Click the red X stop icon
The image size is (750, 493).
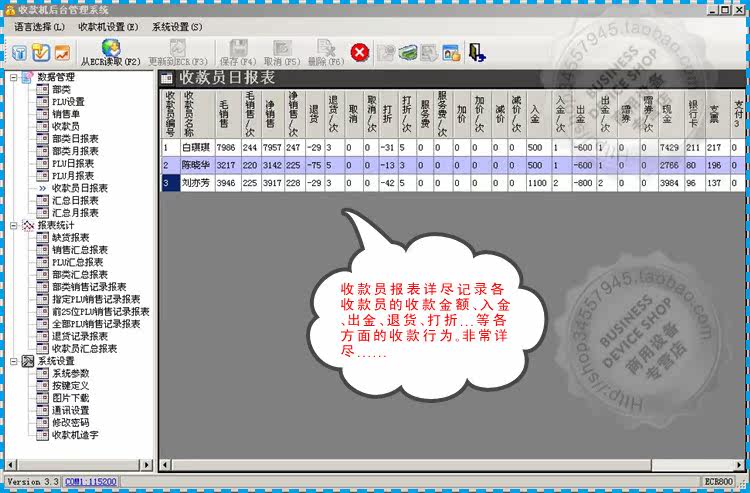click(360, 52)
